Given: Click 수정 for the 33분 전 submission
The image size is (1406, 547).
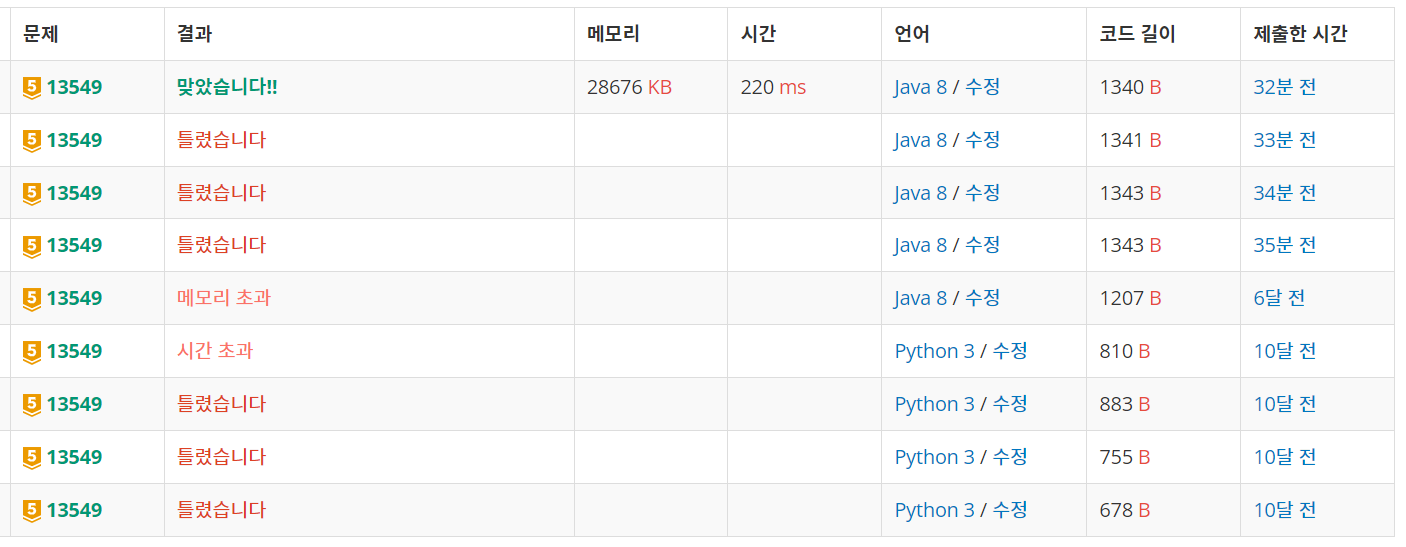Looking at the screenshot, I should (982, 140).
